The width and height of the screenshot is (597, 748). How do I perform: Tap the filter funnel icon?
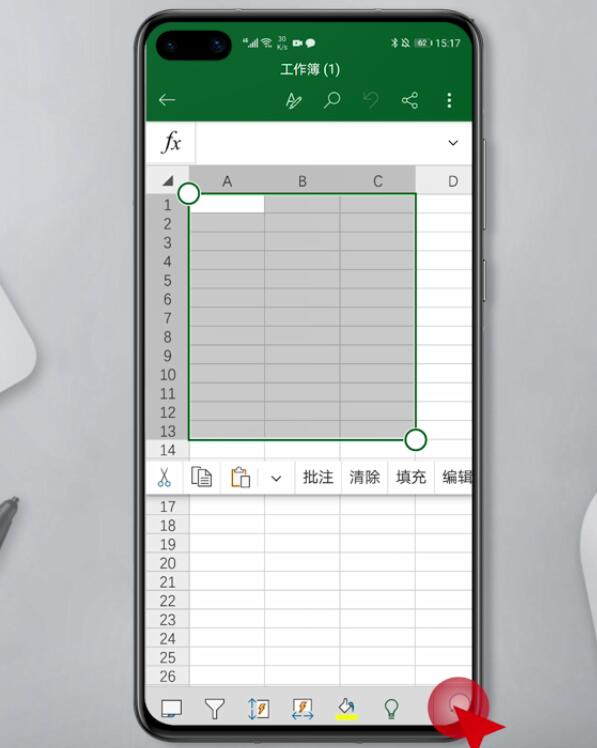[x=214, y=708]
